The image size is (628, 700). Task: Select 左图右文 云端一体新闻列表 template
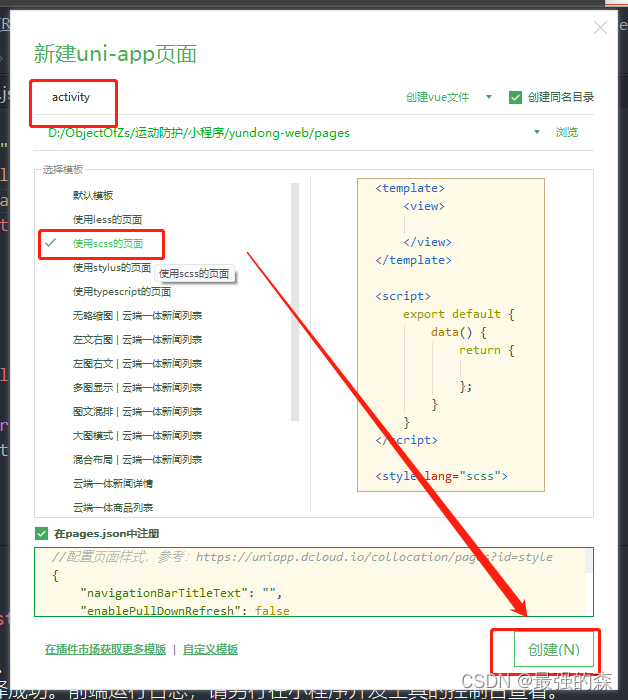(137, 364)
